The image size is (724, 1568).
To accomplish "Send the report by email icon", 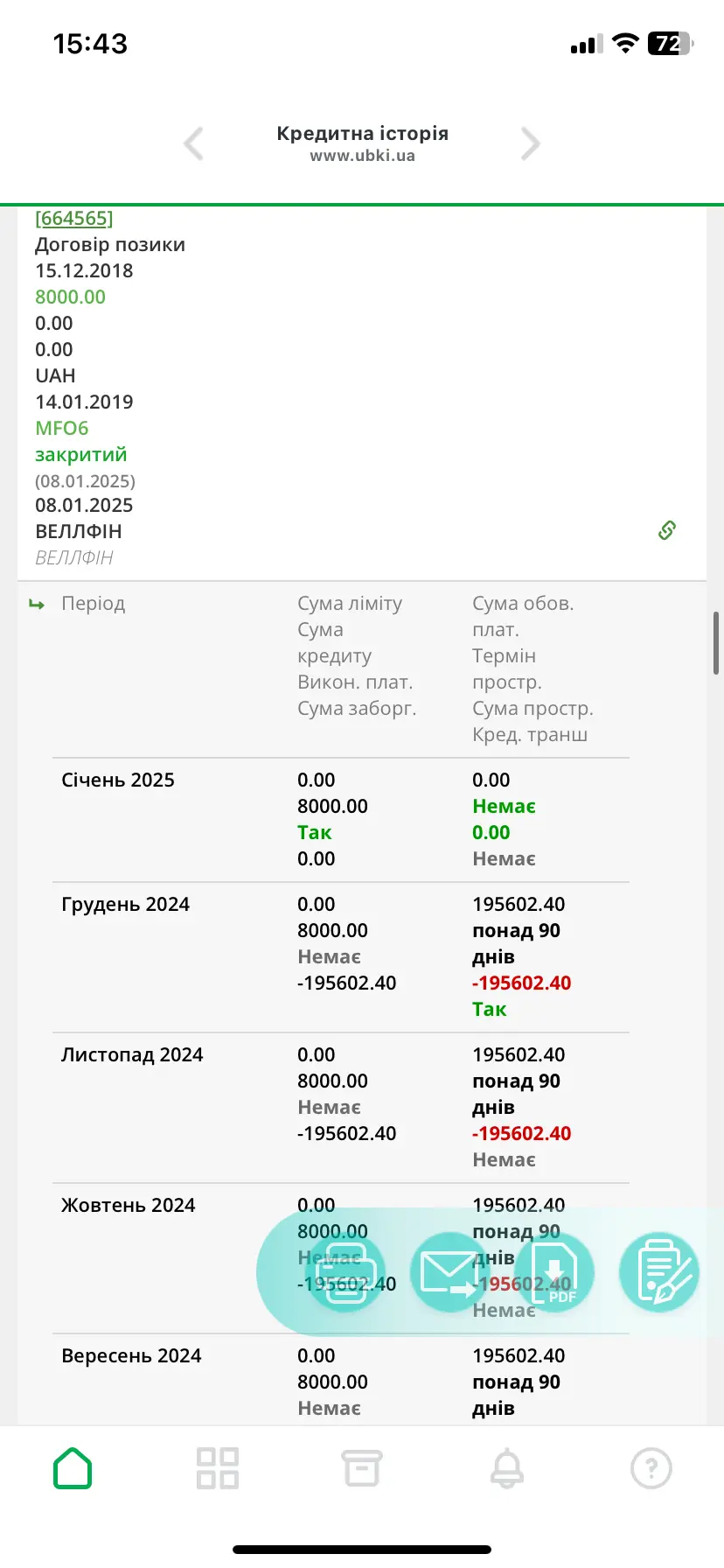I will pyautogui.click(x=449, y=1271).
